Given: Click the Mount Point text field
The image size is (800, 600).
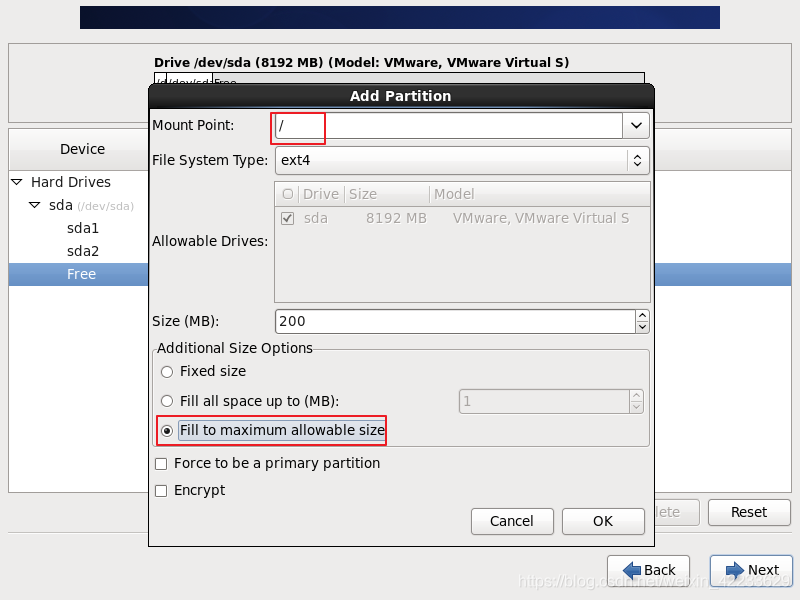Looking at the screenshot, I should [x=448, y=126].
